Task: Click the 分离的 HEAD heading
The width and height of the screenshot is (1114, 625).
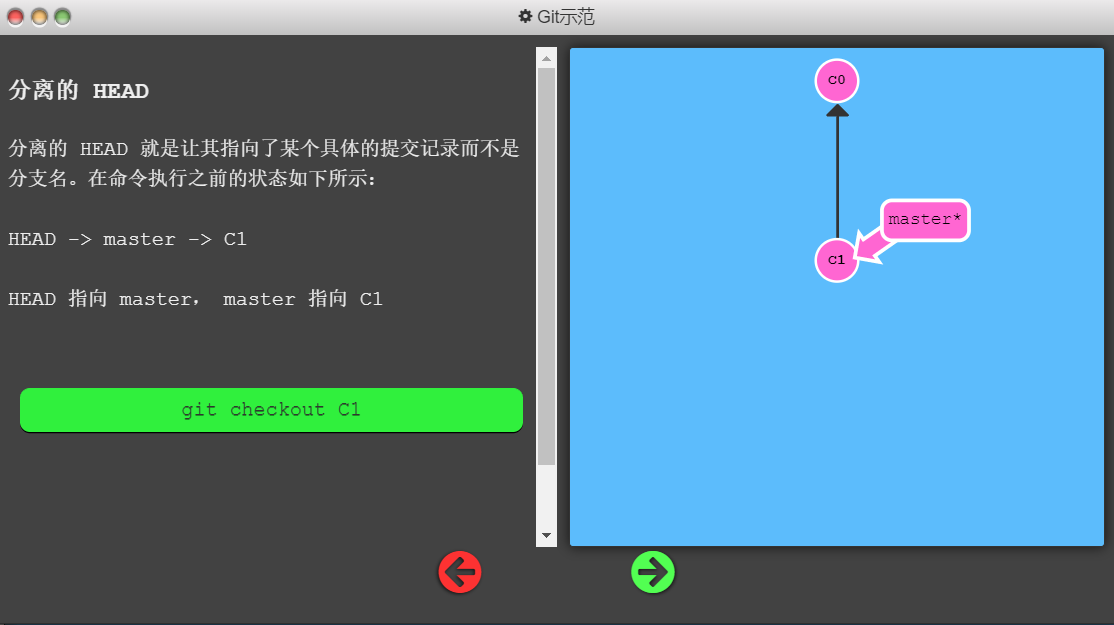Action: point(79,91)
